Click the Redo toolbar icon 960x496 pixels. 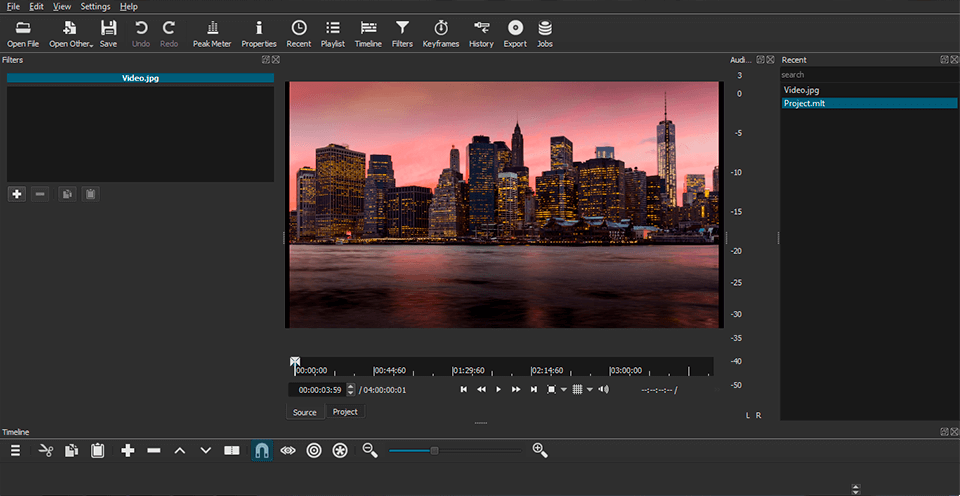tap(169, 34)
